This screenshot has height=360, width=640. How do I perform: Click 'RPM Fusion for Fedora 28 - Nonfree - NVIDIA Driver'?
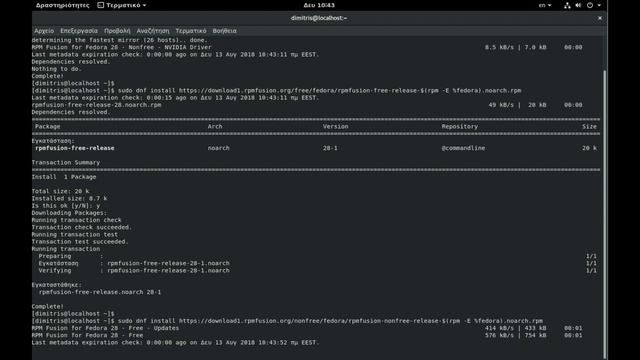coord(122,47)
